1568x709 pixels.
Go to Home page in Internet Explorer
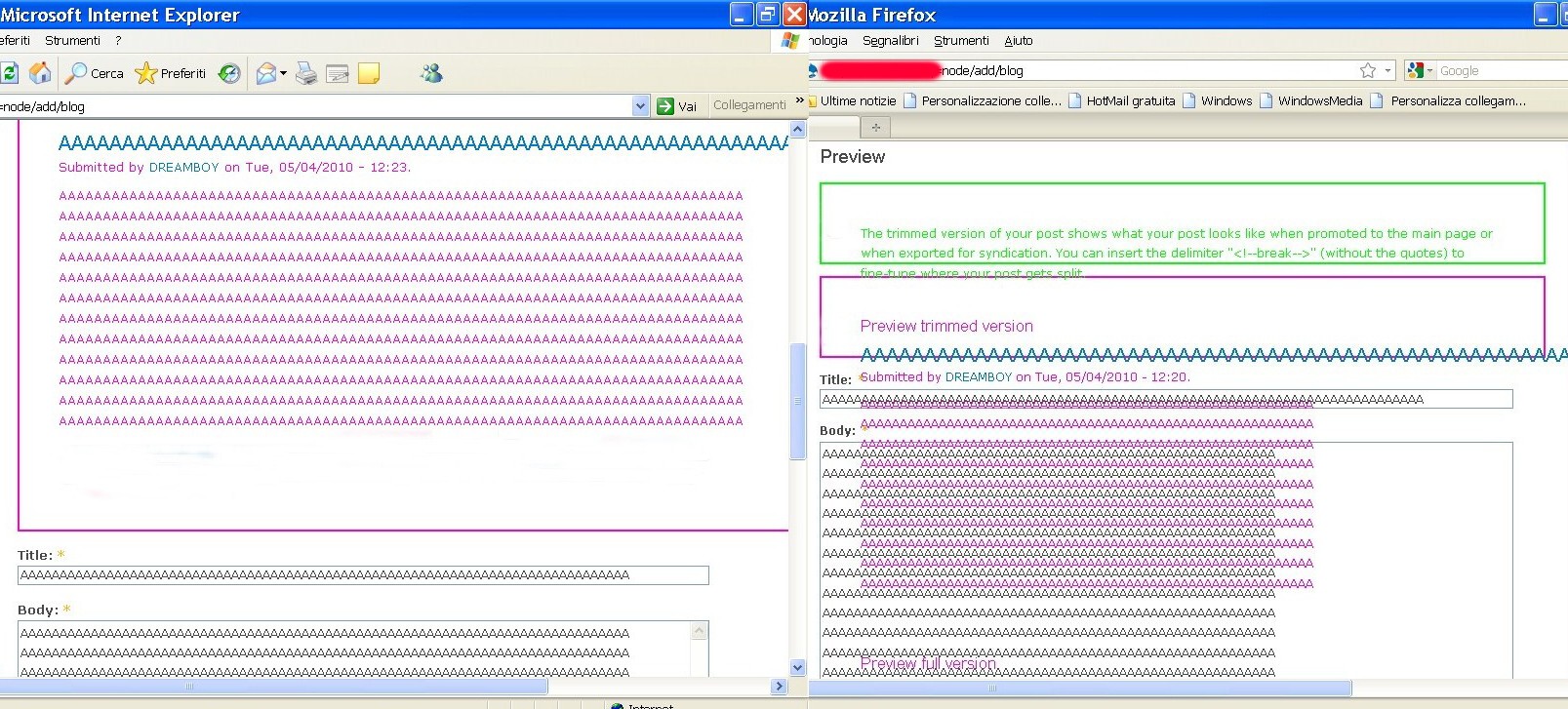point(40,73)
